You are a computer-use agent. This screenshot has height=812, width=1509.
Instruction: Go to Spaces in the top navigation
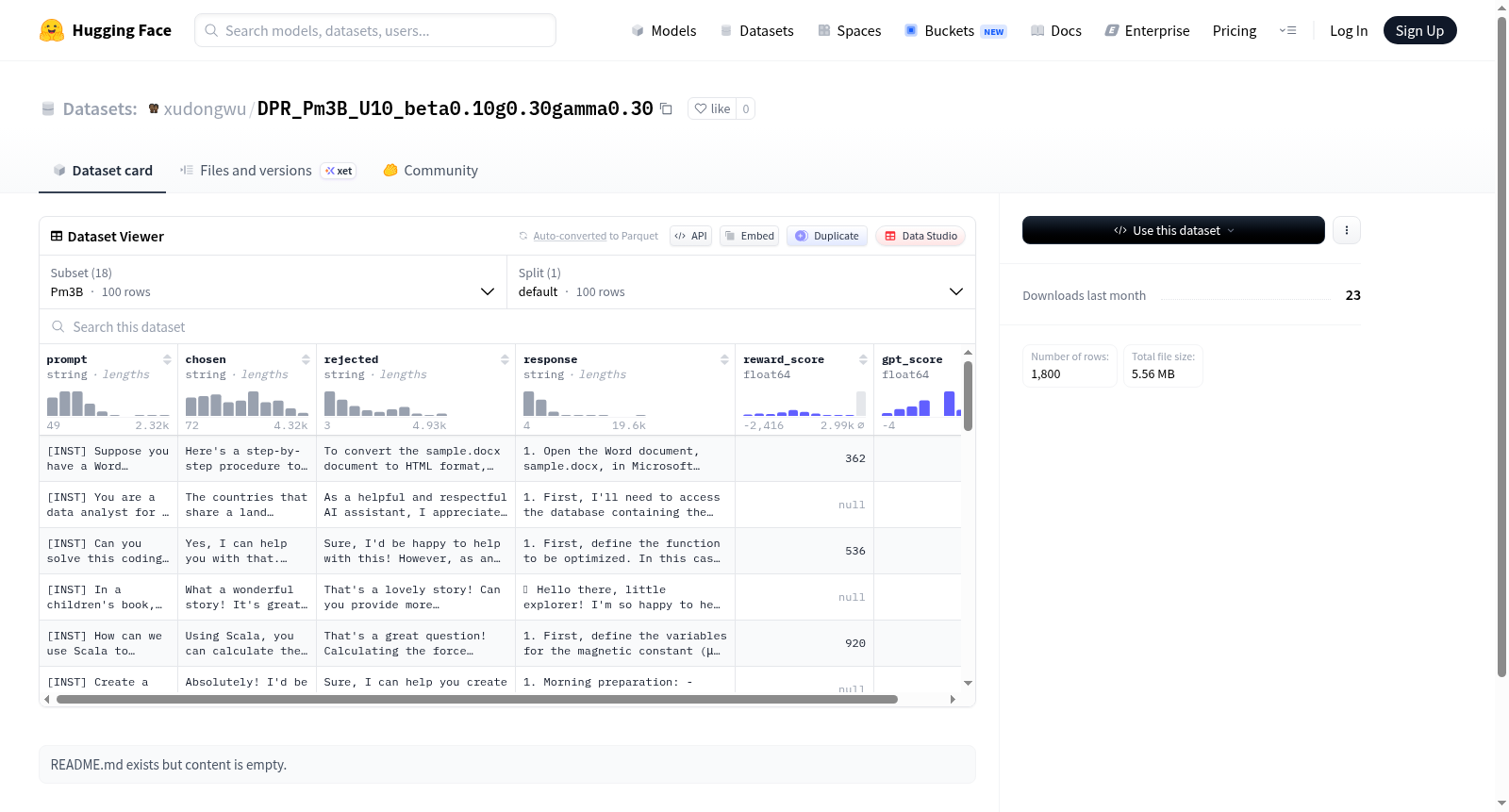pos(850,31)
